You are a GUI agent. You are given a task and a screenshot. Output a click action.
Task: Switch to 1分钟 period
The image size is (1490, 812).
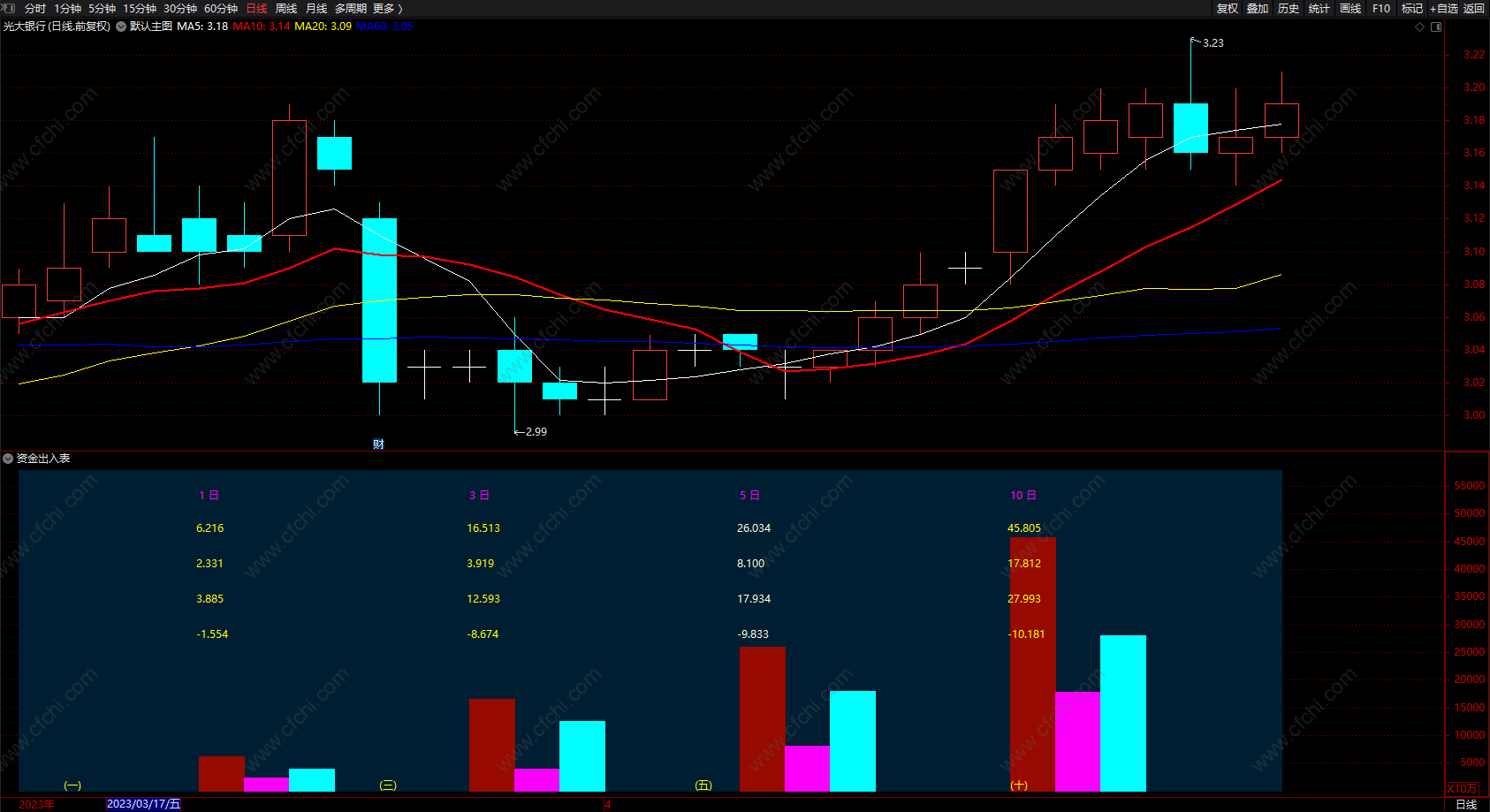[x=67, y=8]
